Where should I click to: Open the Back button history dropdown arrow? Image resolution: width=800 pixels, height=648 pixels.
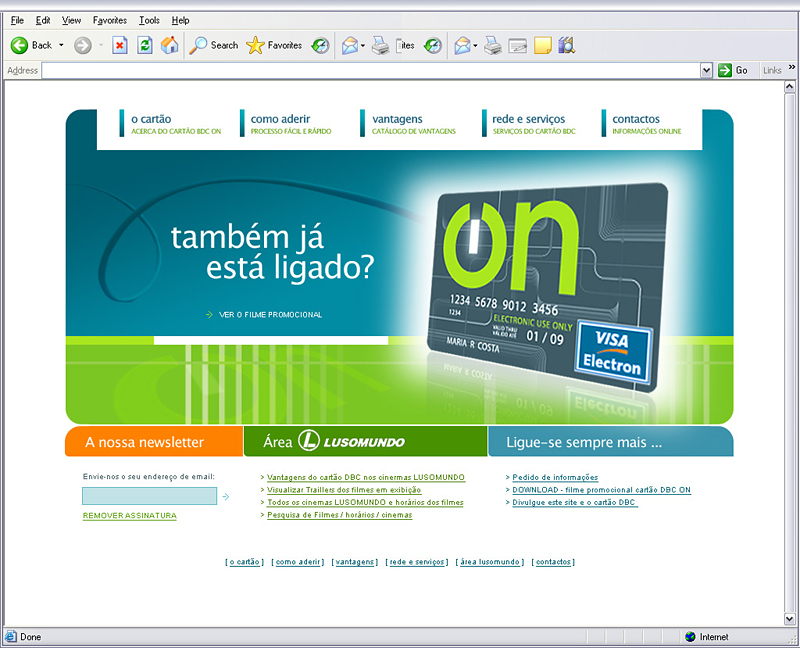pos(61,45)
